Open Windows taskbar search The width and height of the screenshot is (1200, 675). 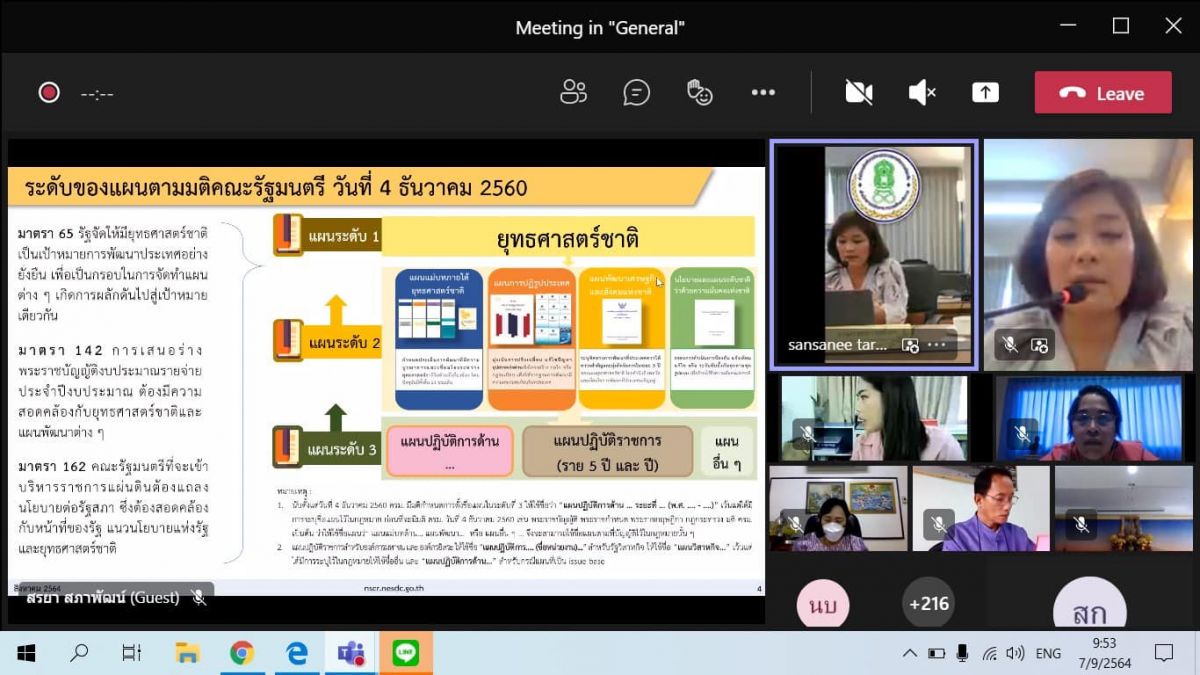(79, 653)
